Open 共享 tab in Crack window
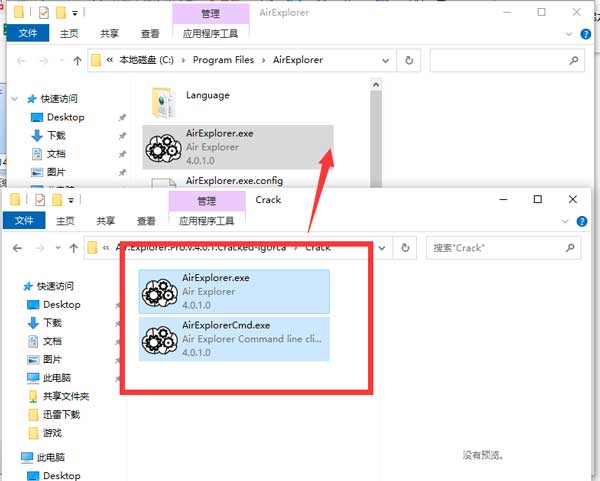 106,221
